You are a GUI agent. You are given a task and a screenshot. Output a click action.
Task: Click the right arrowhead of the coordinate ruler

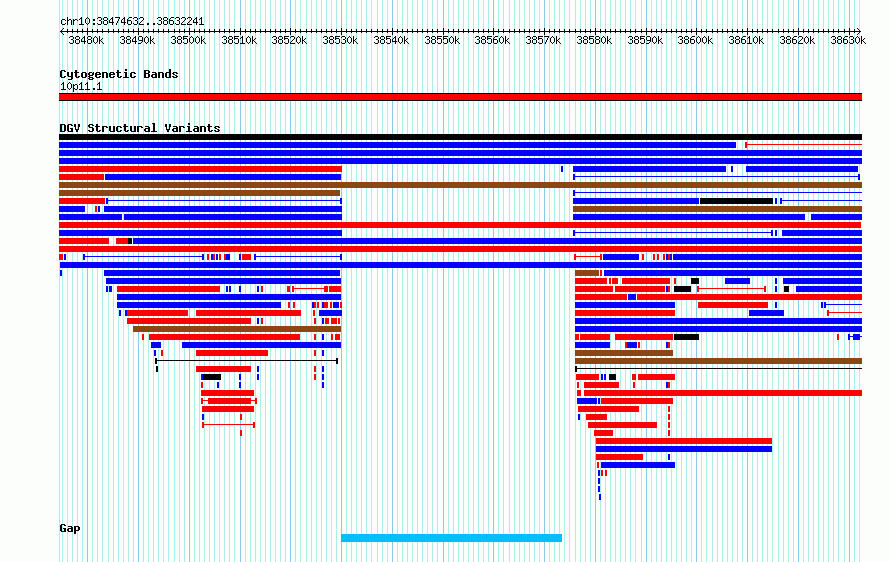[859, 31]
